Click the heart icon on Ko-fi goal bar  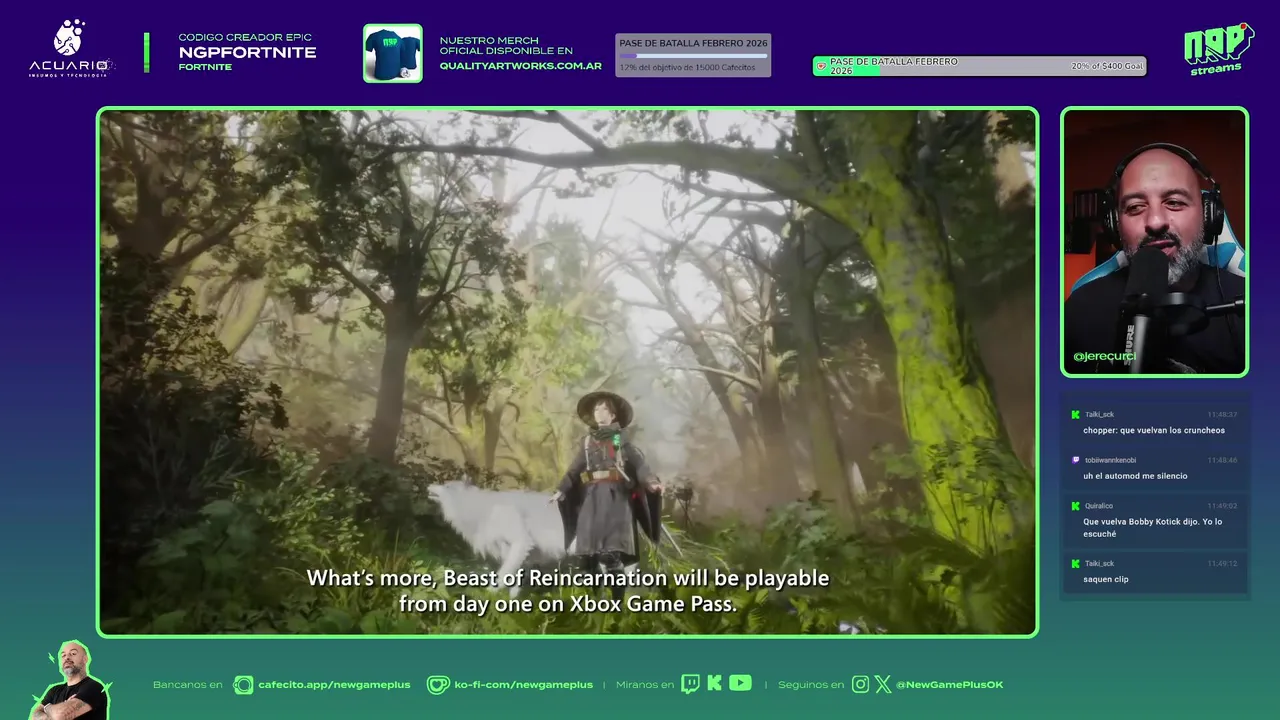[x=821, y=66]
